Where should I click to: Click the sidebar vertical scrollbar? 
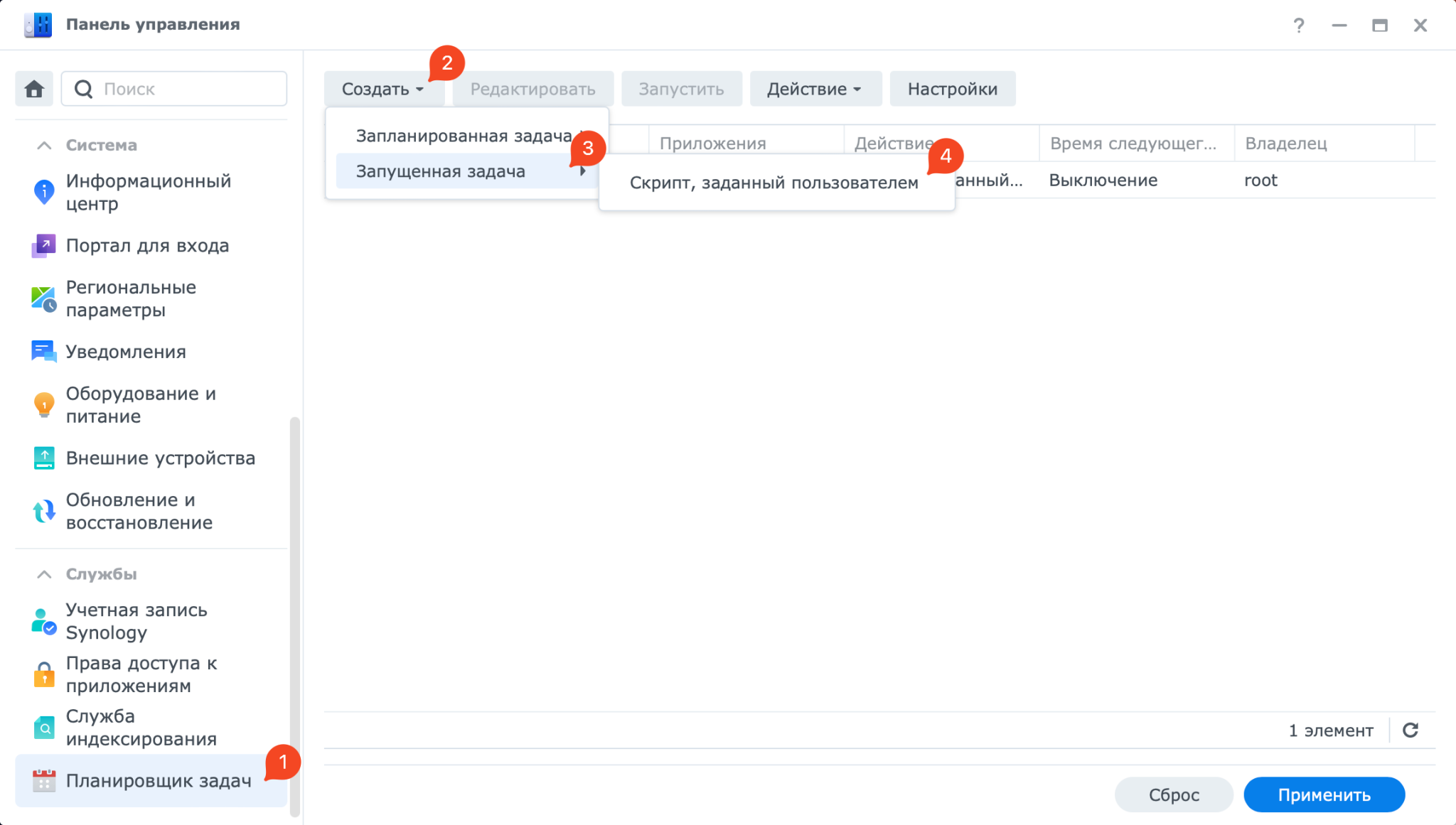294,617
